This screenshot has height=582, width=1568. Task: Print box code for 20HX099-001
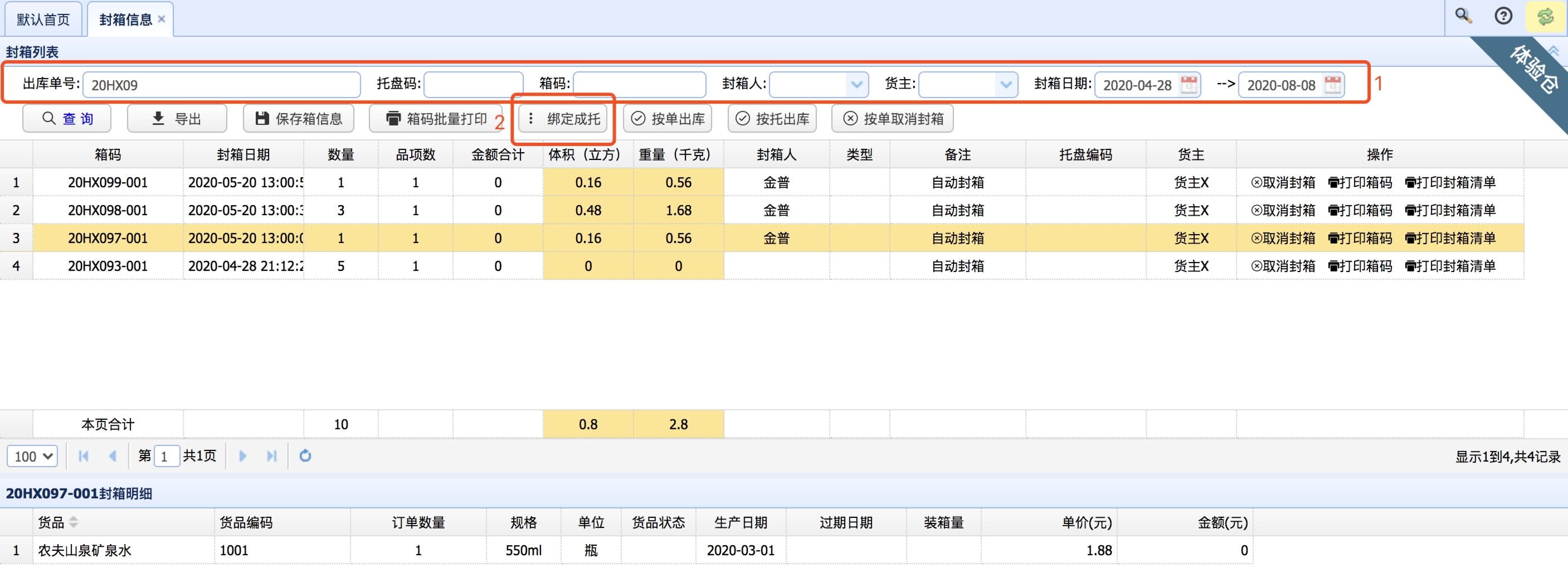(x=1360, y=182)
